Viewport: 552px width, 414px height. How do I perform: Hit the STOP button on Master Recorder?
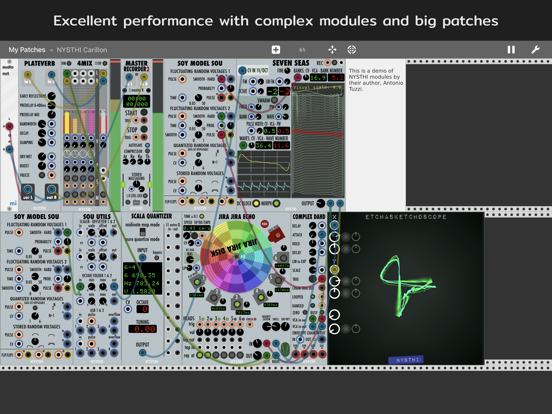tap(144, 129)
